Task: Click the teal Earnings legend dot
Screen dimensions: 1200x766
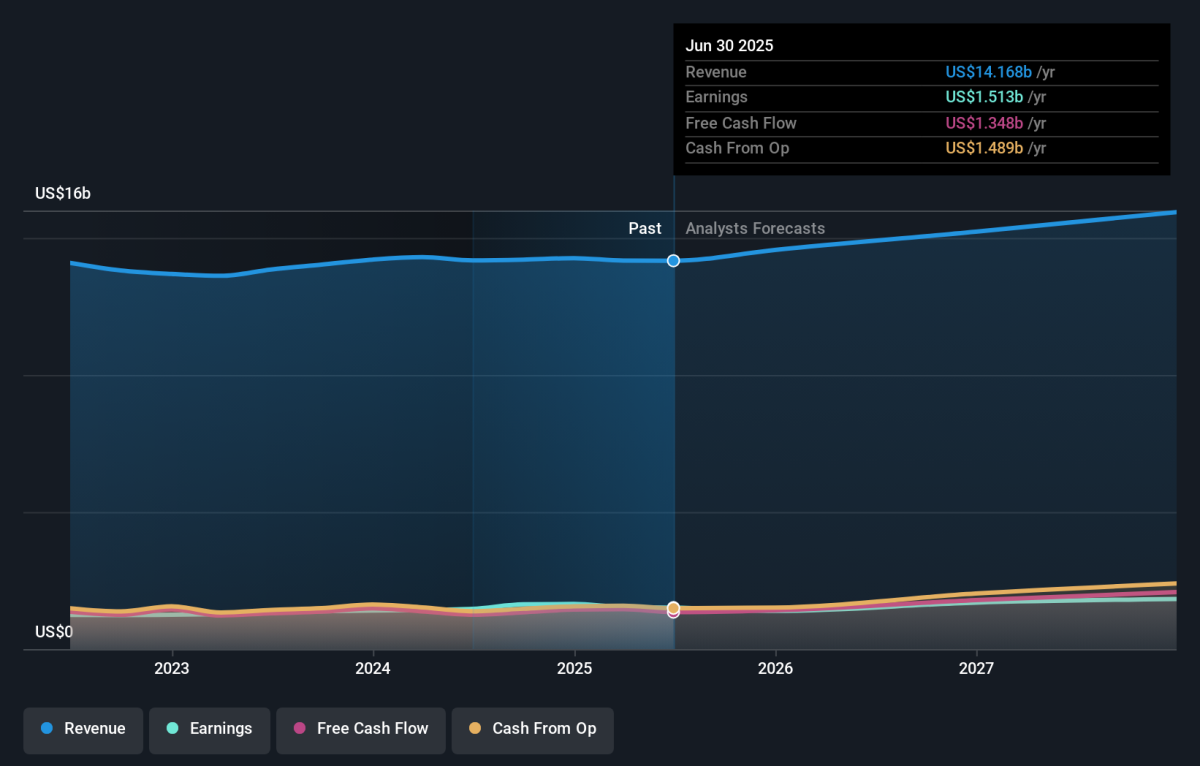Action: point(173,729)
